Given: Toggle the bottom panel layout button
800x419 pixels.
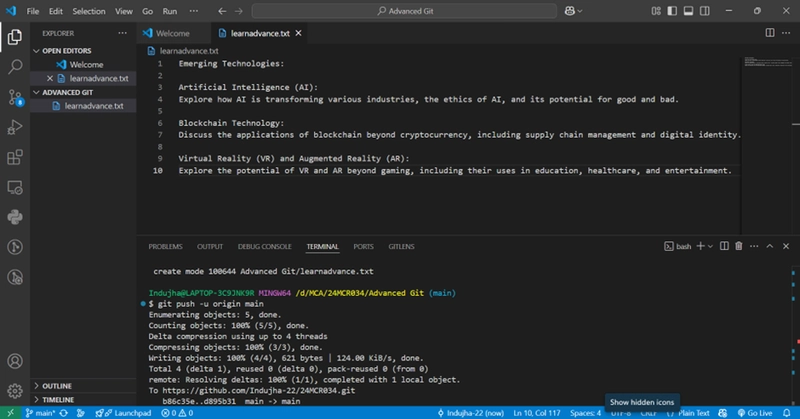Looking at the screenshot, I should pyautogui.click(x=689, y=11).
